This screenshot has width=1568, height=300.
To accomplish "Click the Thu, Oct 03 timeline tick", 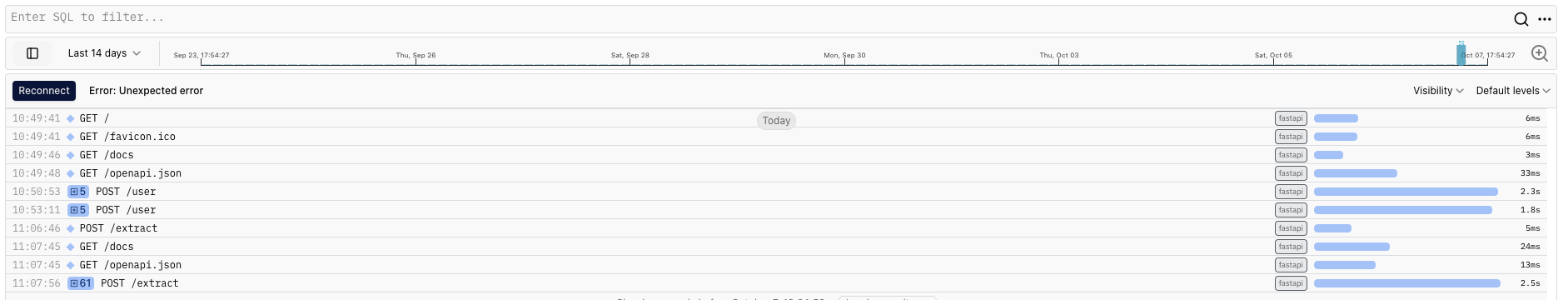I will click(x=1058, y=56).
